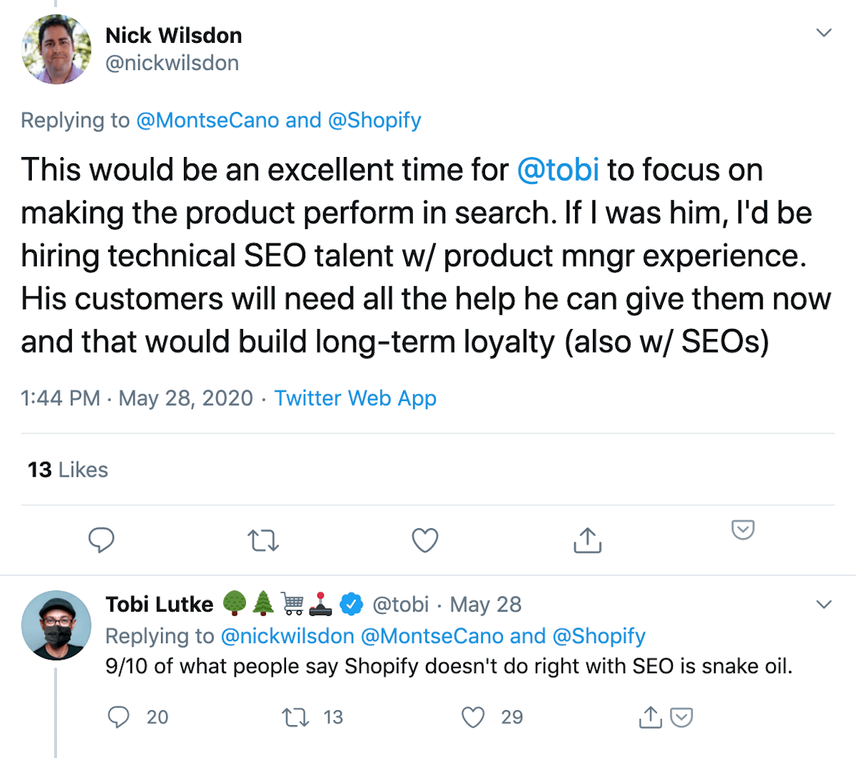Image resolution: width=856 pixels, height=758 pixels.
Task: Save Tobi Lutke's reply to Pocket
Action: tap(681, 718)
